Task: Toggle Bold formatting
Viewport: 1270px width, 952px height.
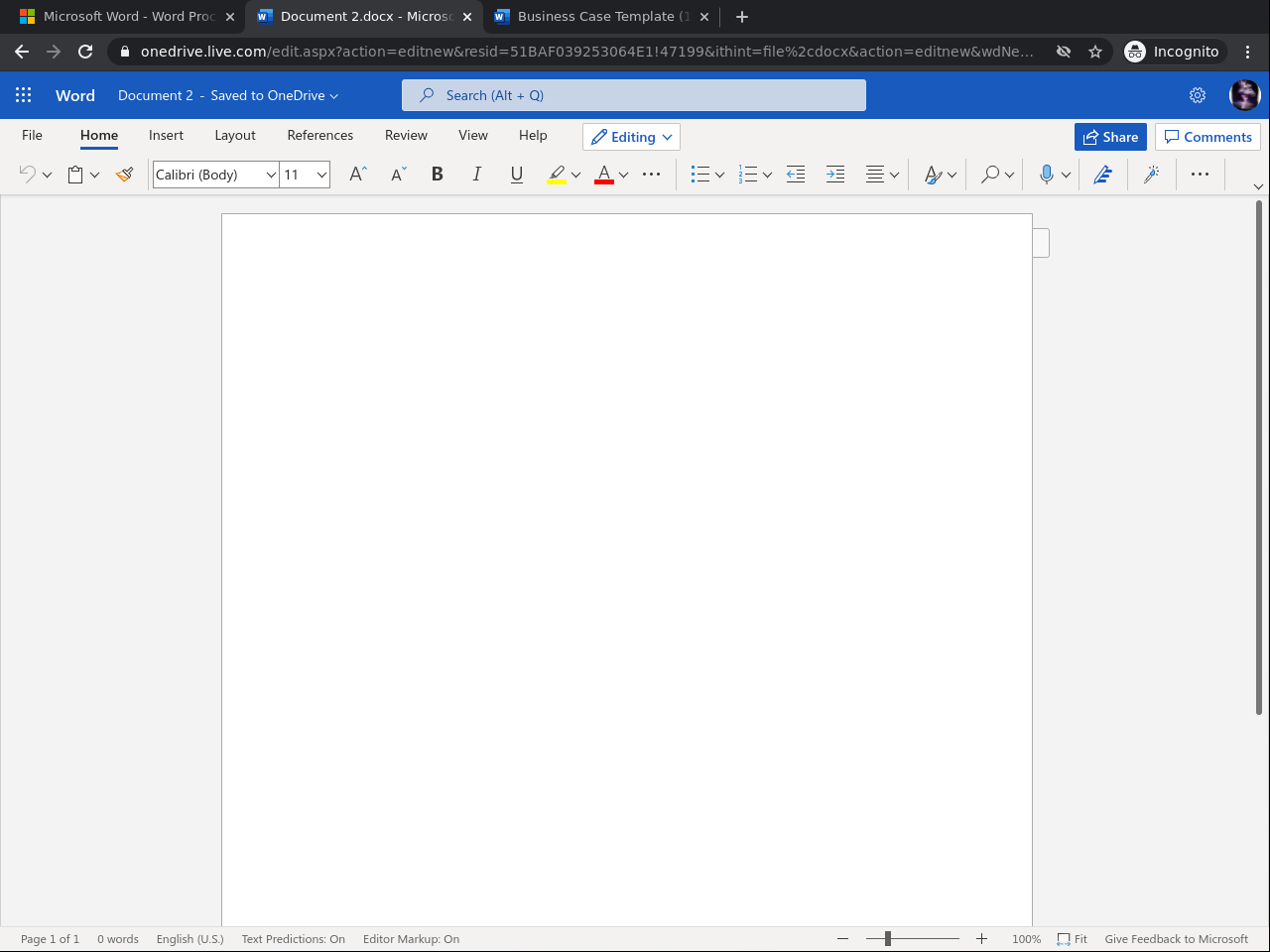Action: pos(437,175)
